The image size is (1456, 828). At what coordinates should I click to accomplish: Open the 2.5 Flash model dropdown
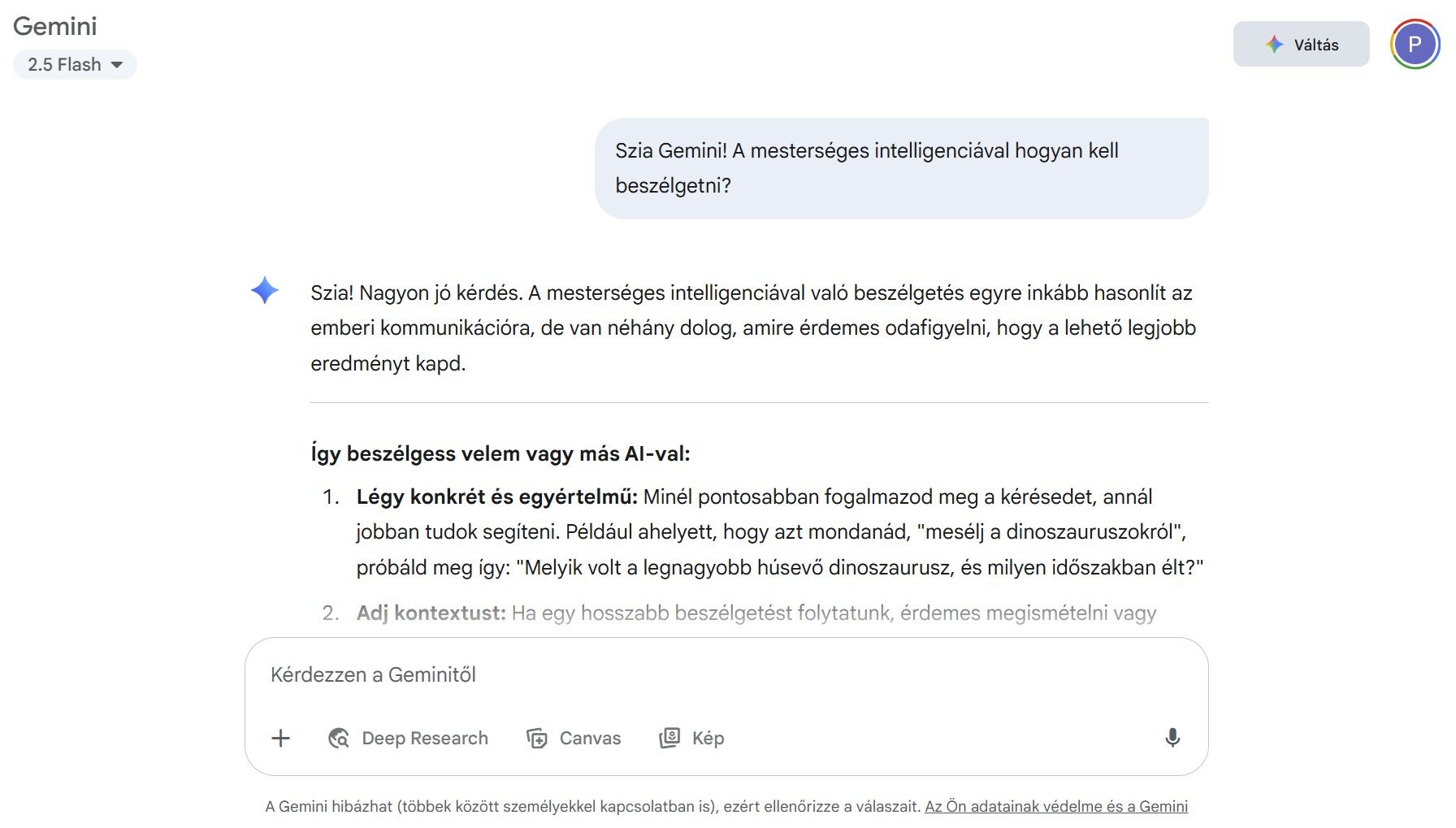click(x=75, y=65)
